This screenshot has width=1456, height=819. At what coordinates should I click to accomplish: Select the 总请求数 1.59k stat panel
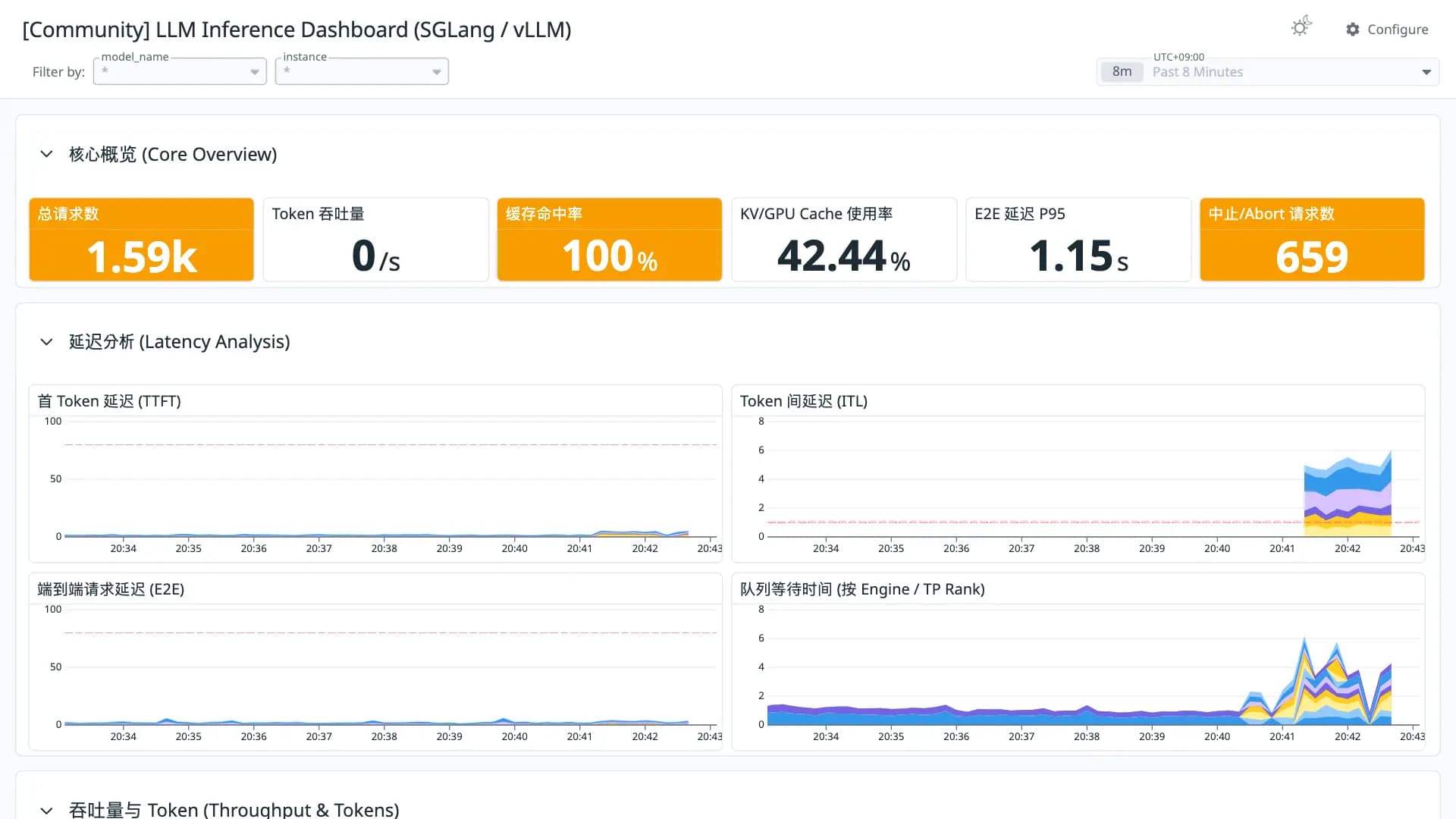coord(142,240)
